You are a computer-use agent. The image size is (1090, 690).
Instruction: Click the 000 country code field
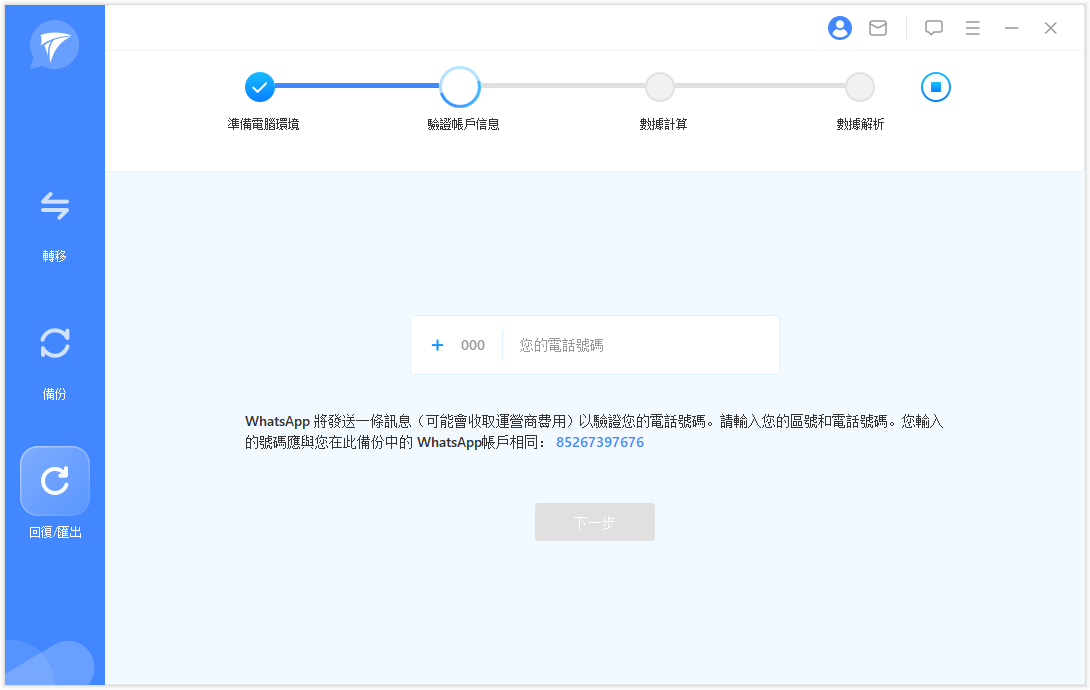[473, 345]
